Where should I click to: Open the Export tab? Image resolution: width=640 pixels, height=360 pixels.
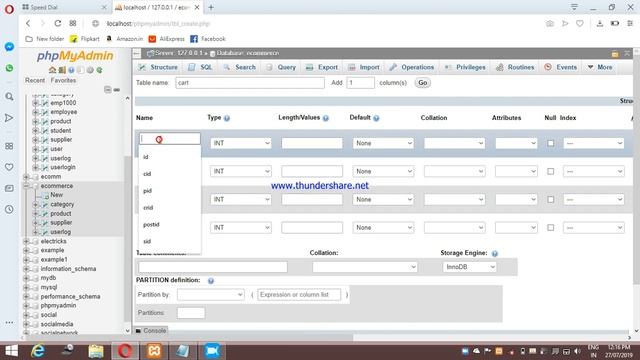click(322, 67)
